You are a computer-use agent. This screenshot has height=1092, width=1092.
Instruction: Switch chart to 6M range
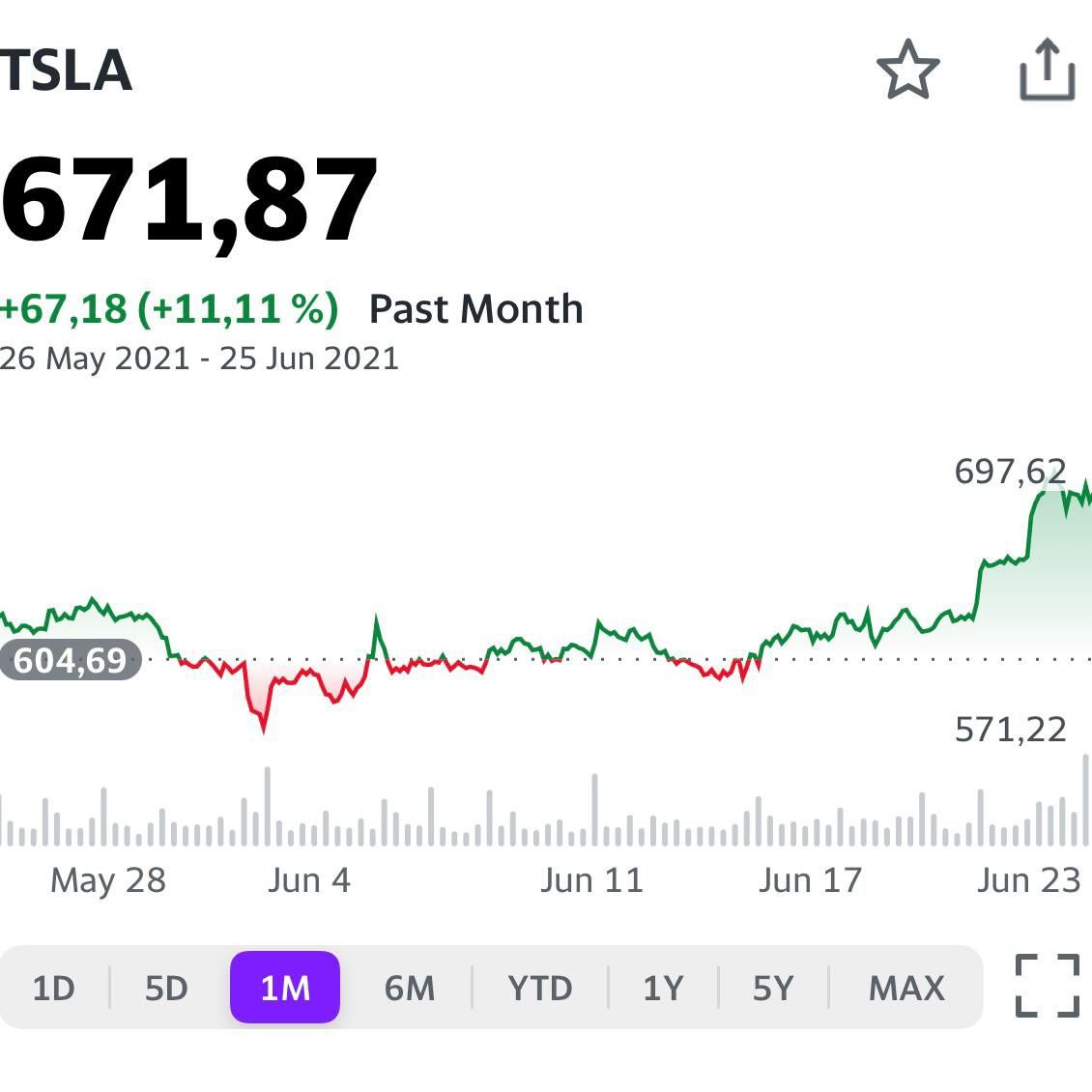pyautogui.click(x=409, y=989)
